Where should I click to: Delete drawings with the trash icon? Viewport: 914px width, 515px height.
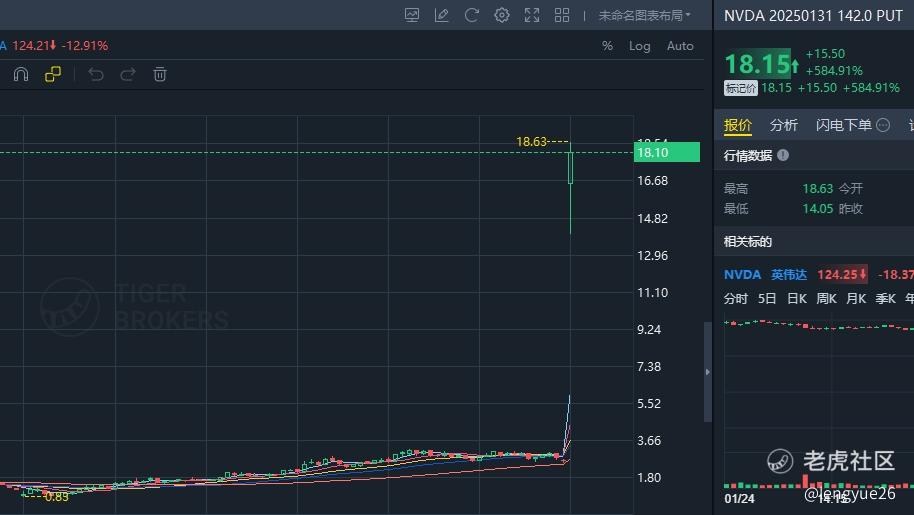point(160,75)
